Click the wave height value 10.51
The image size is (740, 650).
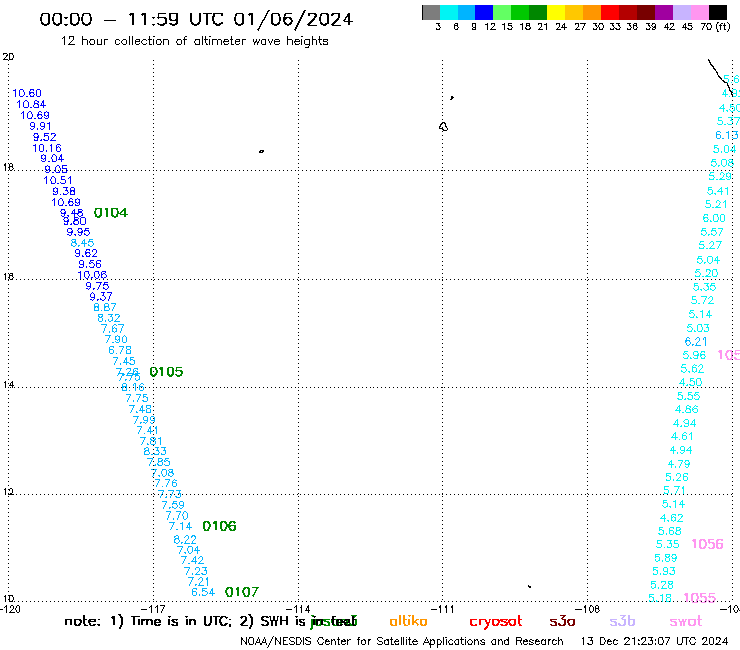pyautogui.click(x=58, y=180)
